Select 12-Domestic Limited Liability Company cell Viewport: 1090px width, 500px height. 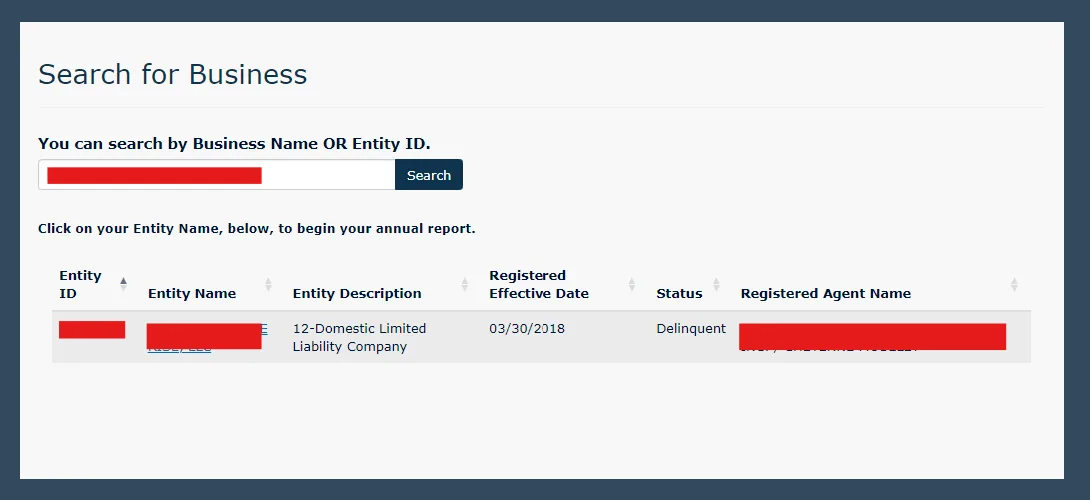coord(359,337)
